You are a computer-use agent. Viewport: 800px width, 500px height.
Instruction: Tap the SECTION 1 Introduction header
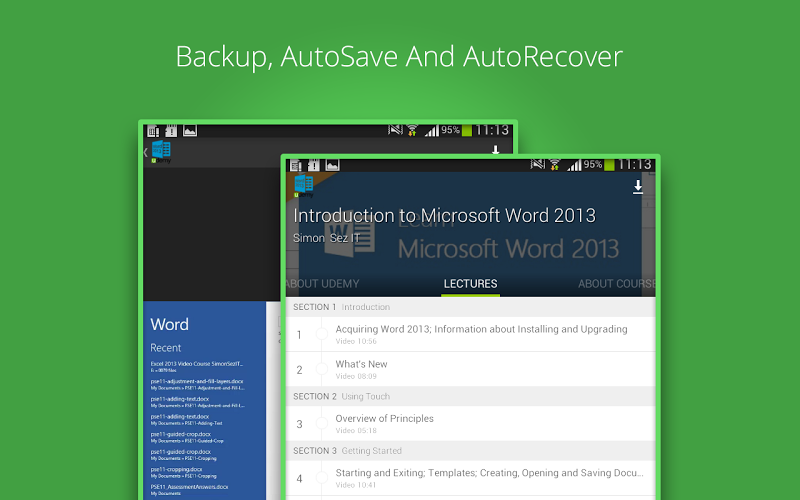470,307
